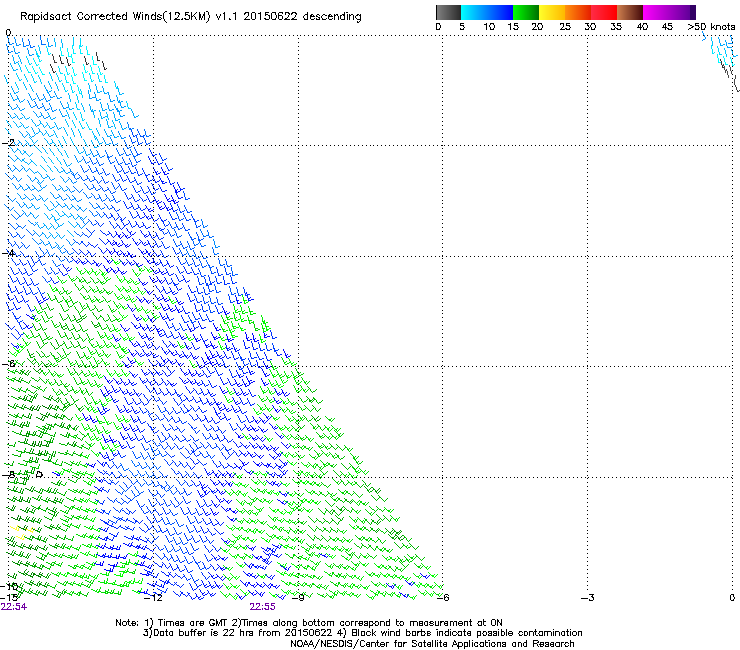The width and height of the screenshot is (740, 650).
Task: Click the magenta 40–45 knots legend segment
Action: pyautogui.click(x=656, y=12)
